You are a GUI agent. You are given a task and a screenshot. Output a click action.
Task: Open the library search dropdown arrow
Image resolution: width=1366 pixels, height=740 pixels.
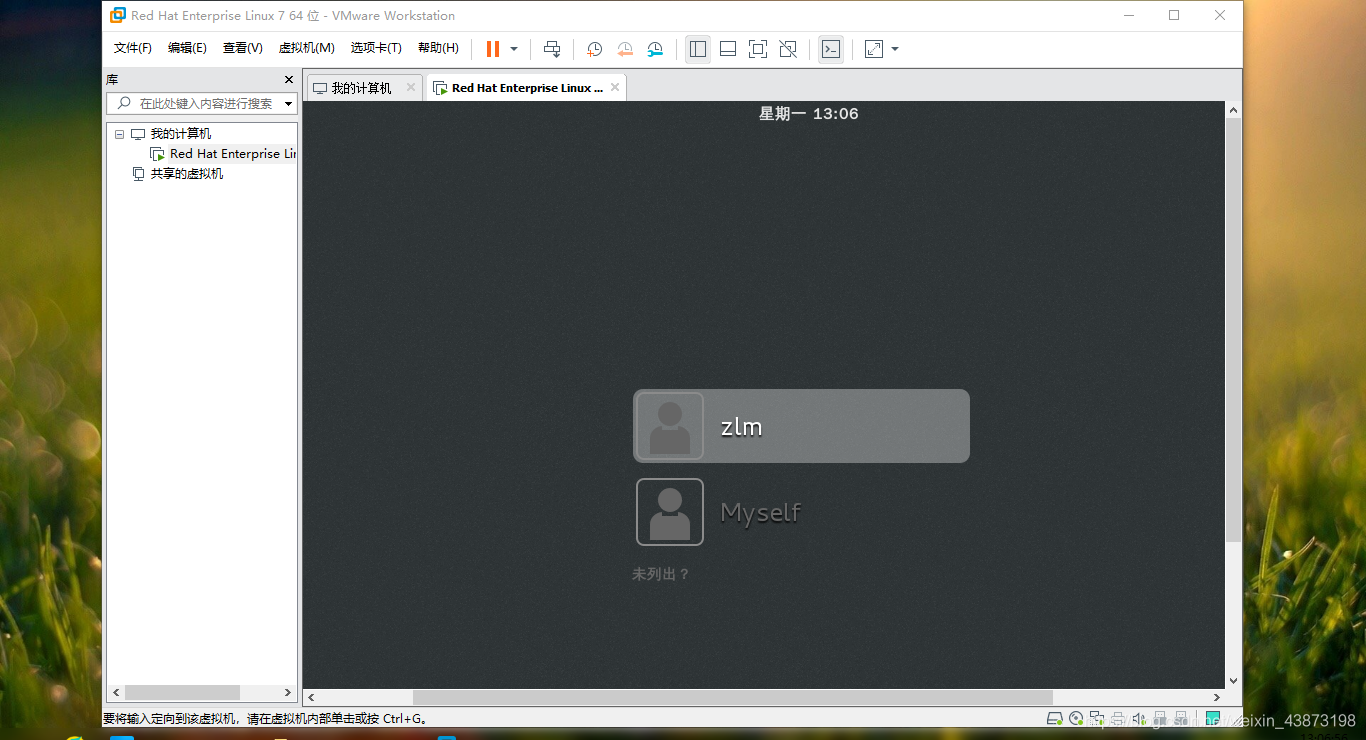pos(289,104)
